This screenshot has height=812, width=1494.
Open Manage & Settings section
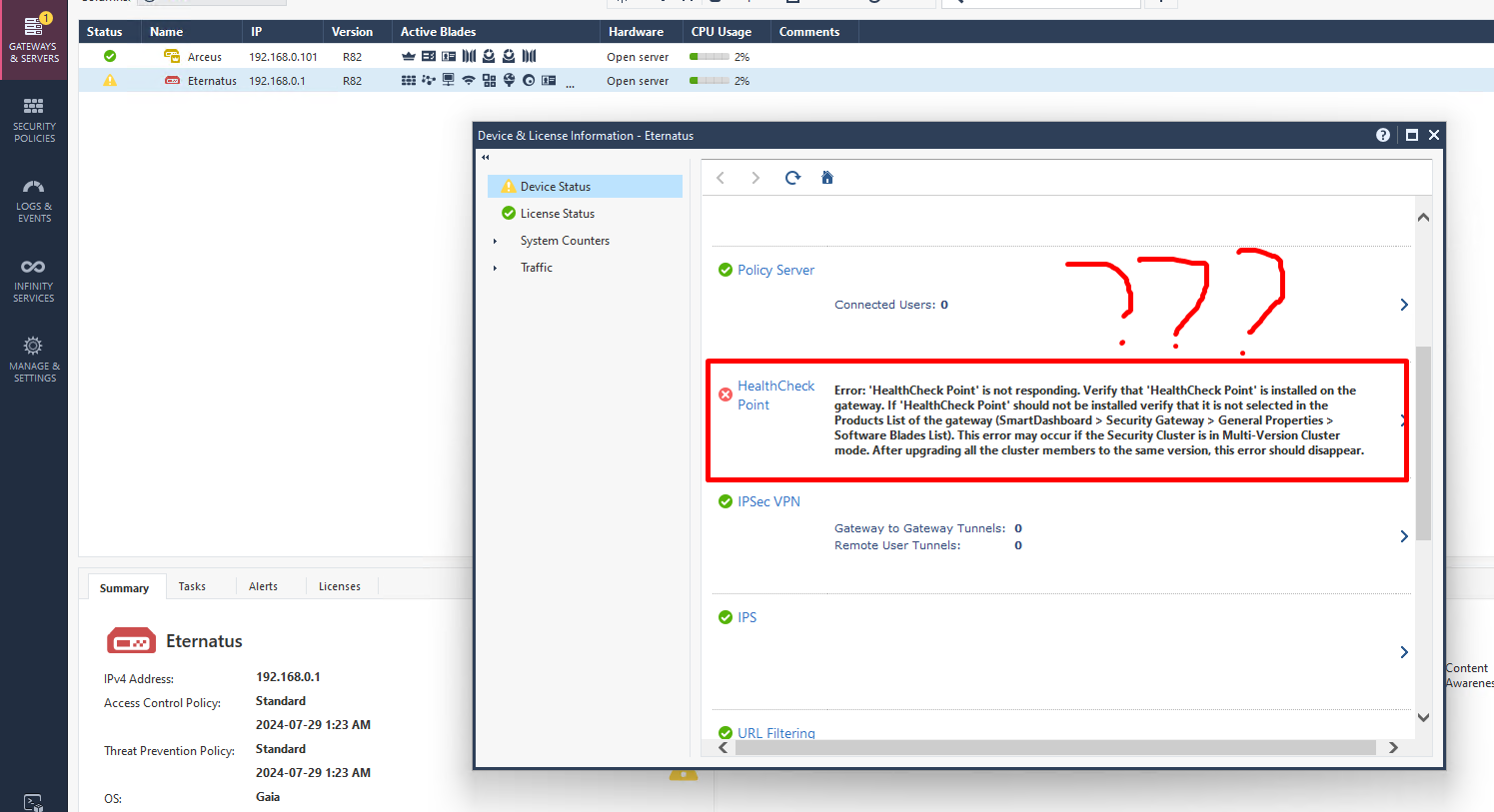click(x=34, y=360)
